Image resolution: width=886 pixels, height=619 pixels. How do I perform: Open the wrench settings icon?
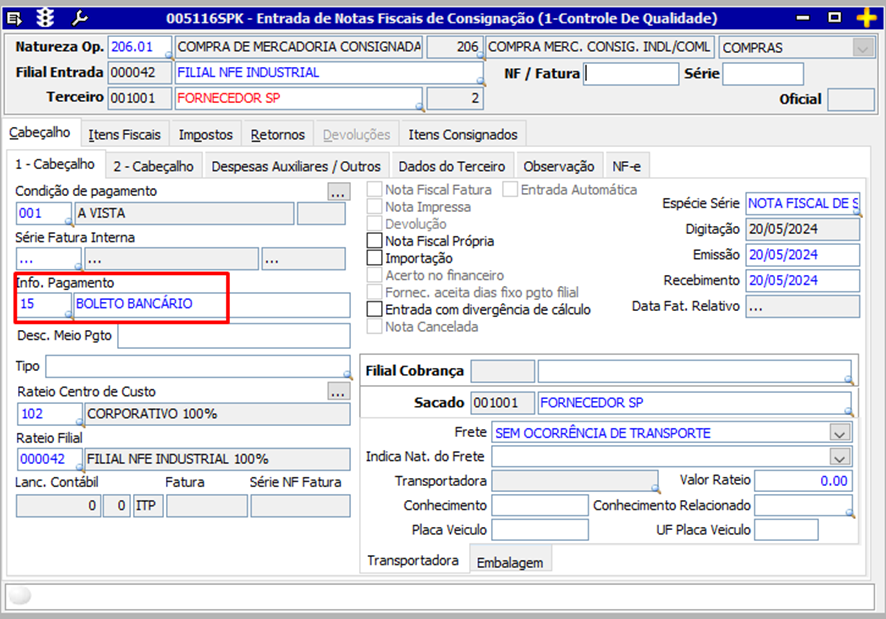80,18
